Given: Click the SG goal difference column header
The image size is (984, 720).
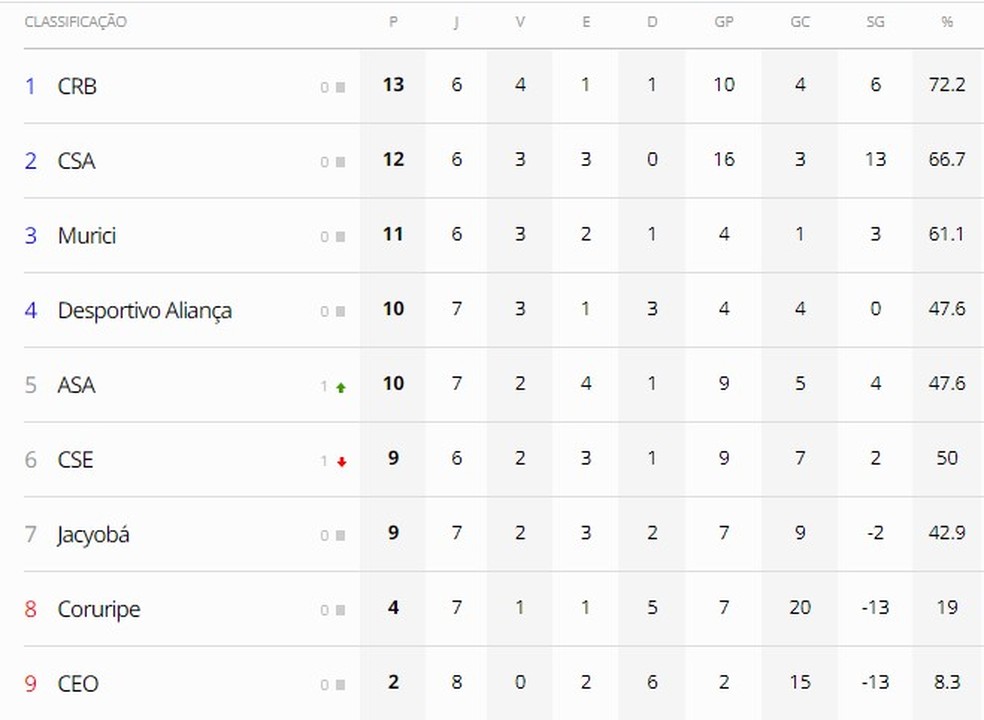Looking at the screenshot, I should pyautogui.click(x=875, y=22).
